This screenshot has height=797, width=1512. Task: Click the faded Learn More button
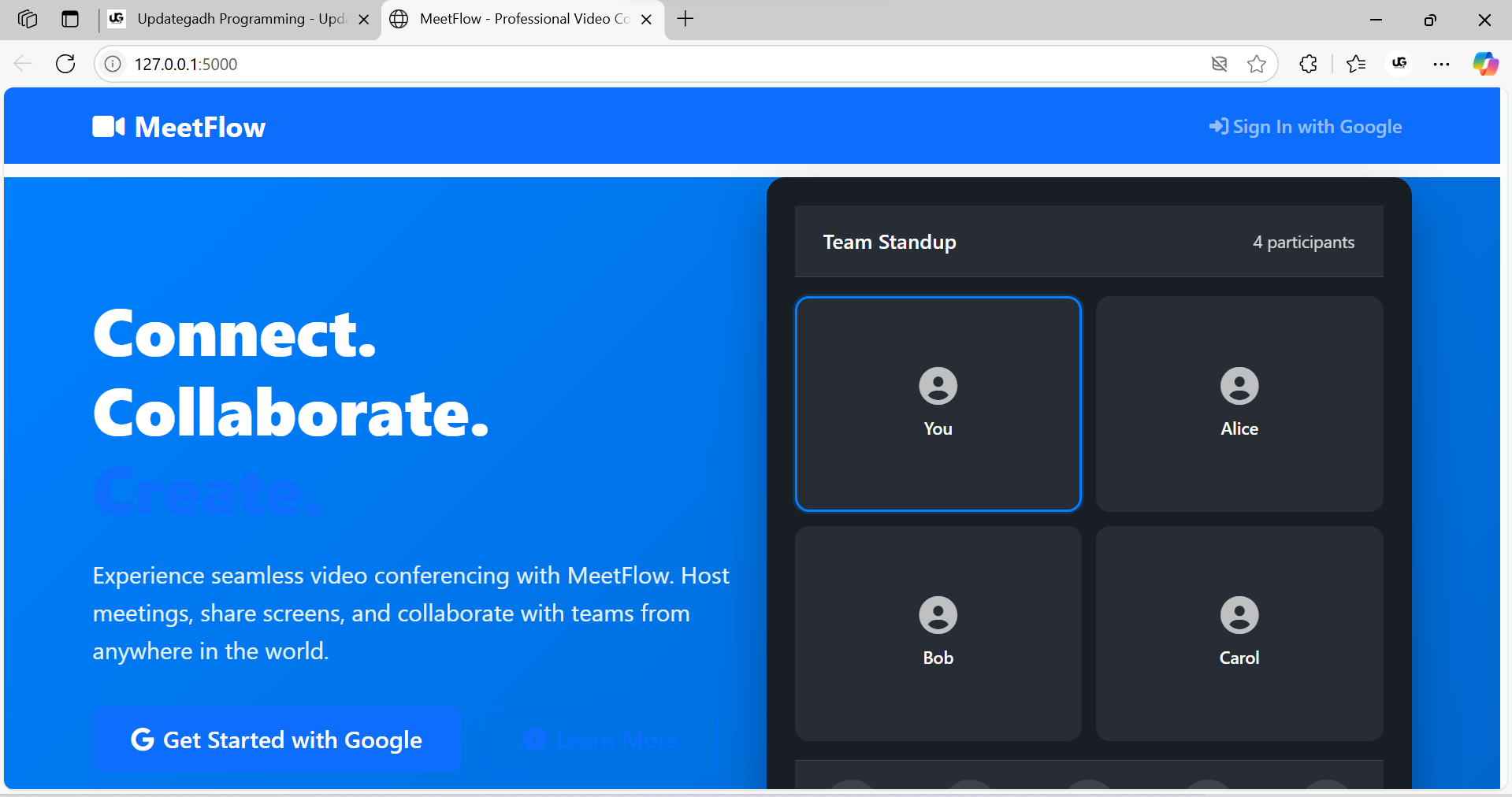[600, 740]
